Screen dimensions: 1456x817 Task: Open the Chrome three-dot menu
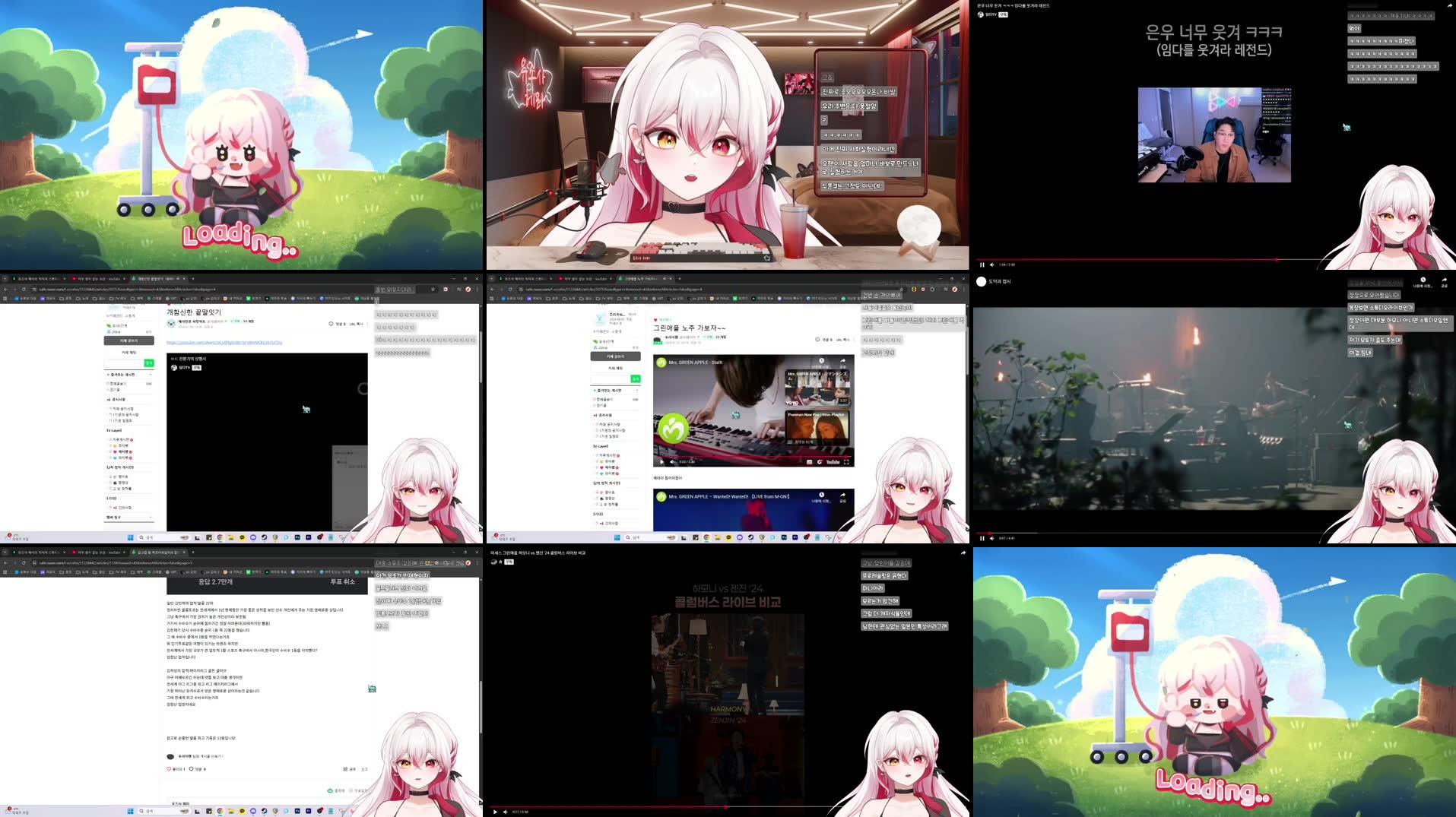point(478,289)
